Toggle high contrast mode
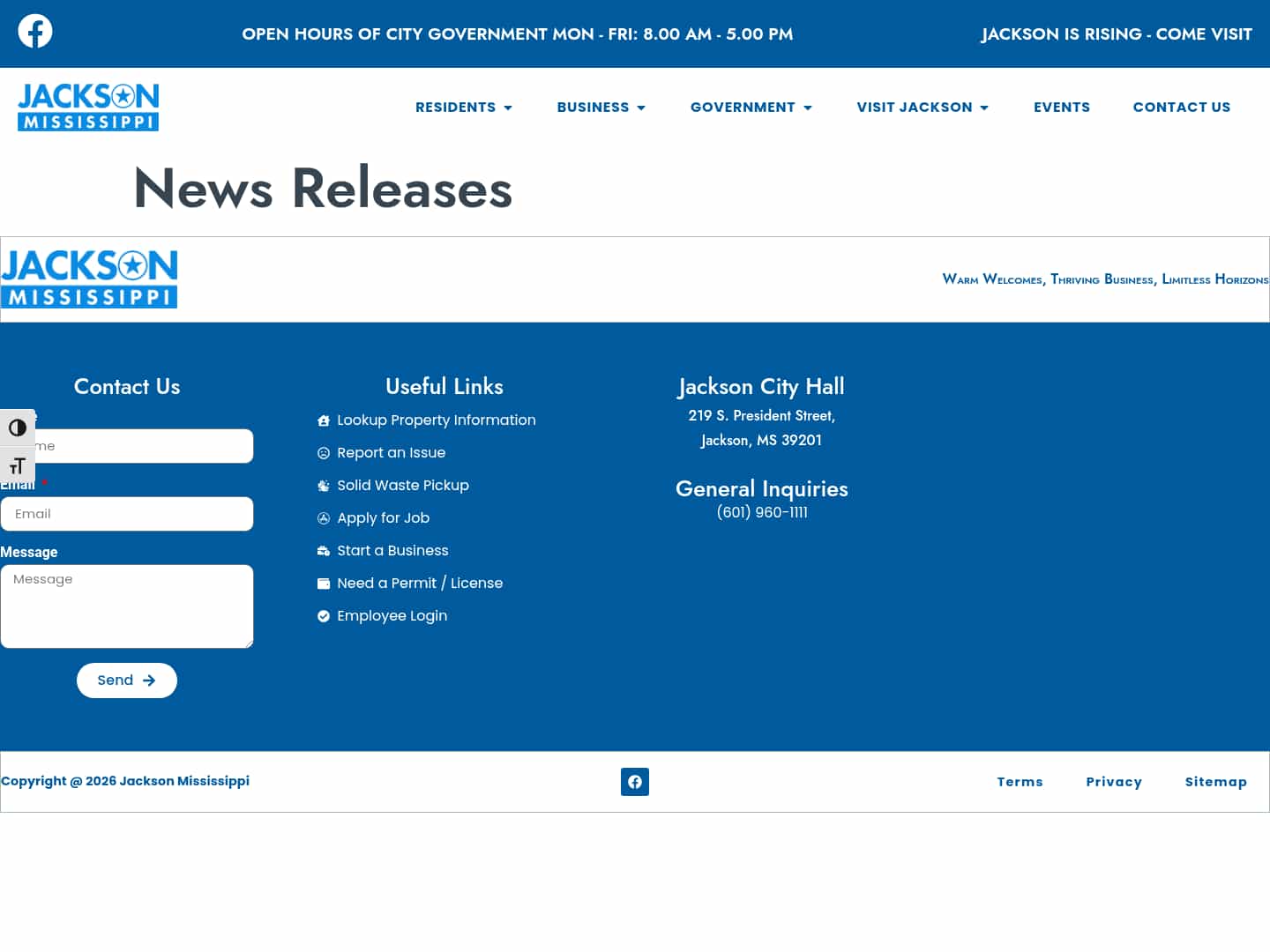 (x=18, y=428)
